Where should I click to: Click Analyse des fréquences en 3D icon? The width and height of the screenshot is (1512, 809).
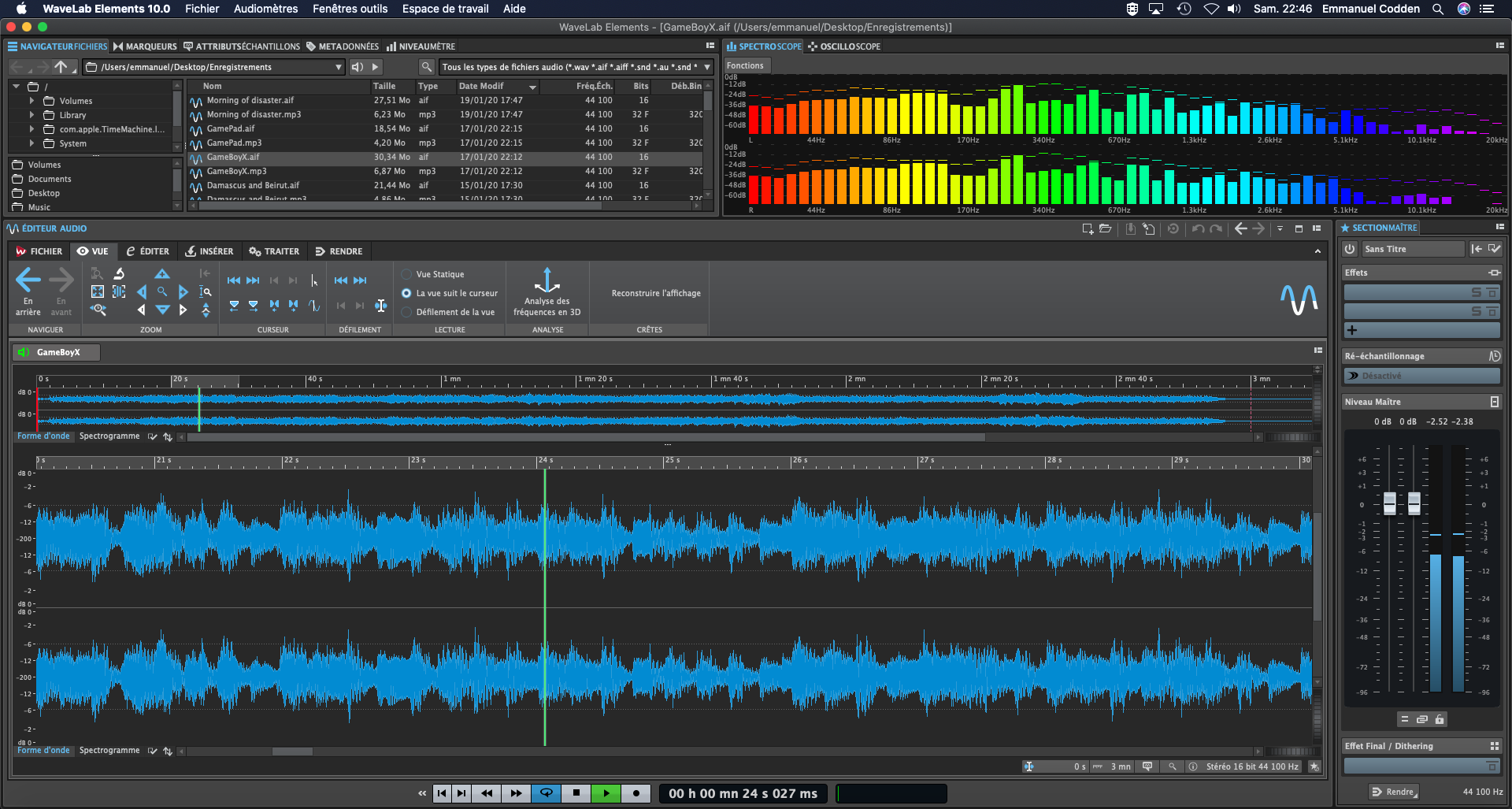tap(547, 280)
